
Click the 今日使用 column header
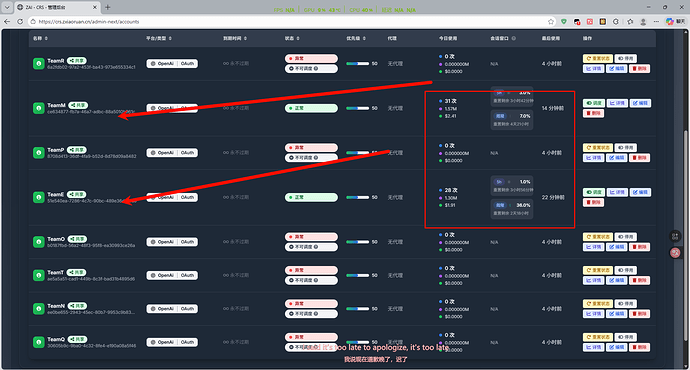[x=448, y=38]
